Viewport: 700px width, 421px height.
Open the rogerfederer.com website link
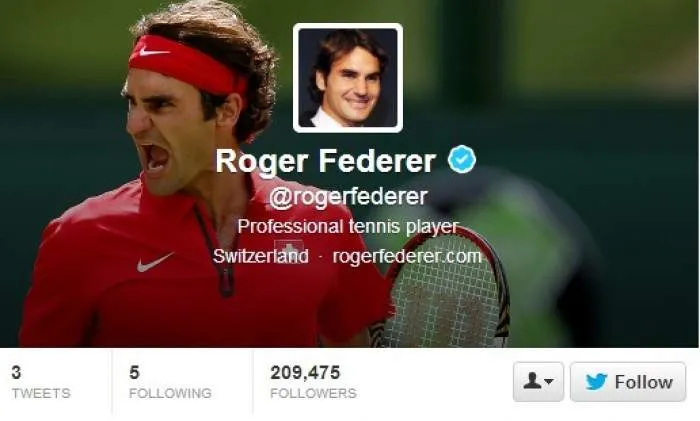pos(407,256)
